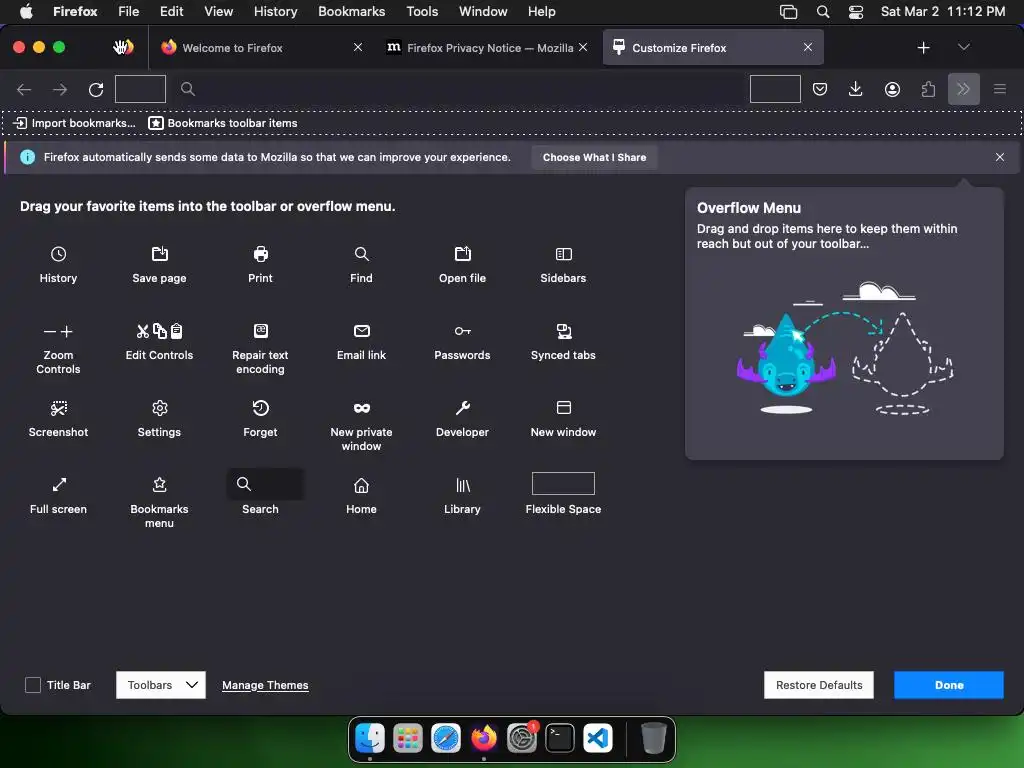1024x768 pixels.
Task: Click Import bookmarks toolbar item
Action: coord(74,123)
